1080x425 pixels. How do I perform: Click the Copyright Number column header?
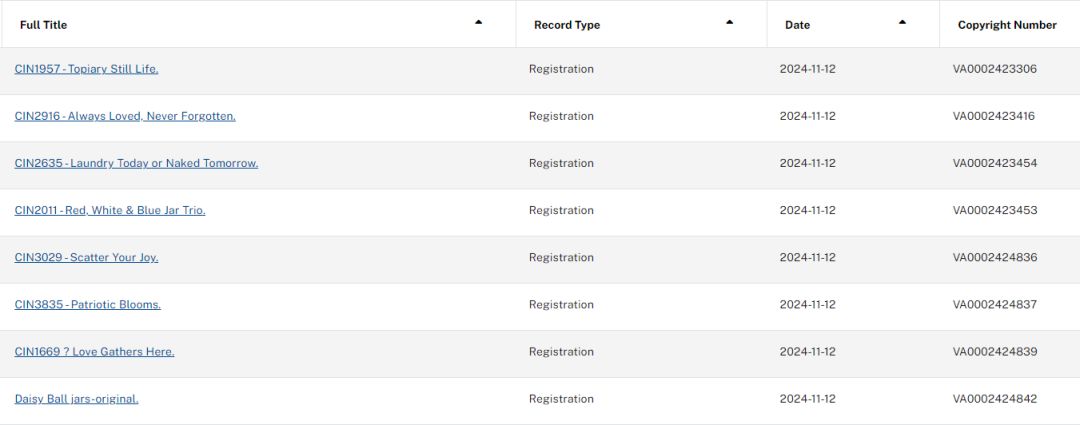tap(1006, 25)
